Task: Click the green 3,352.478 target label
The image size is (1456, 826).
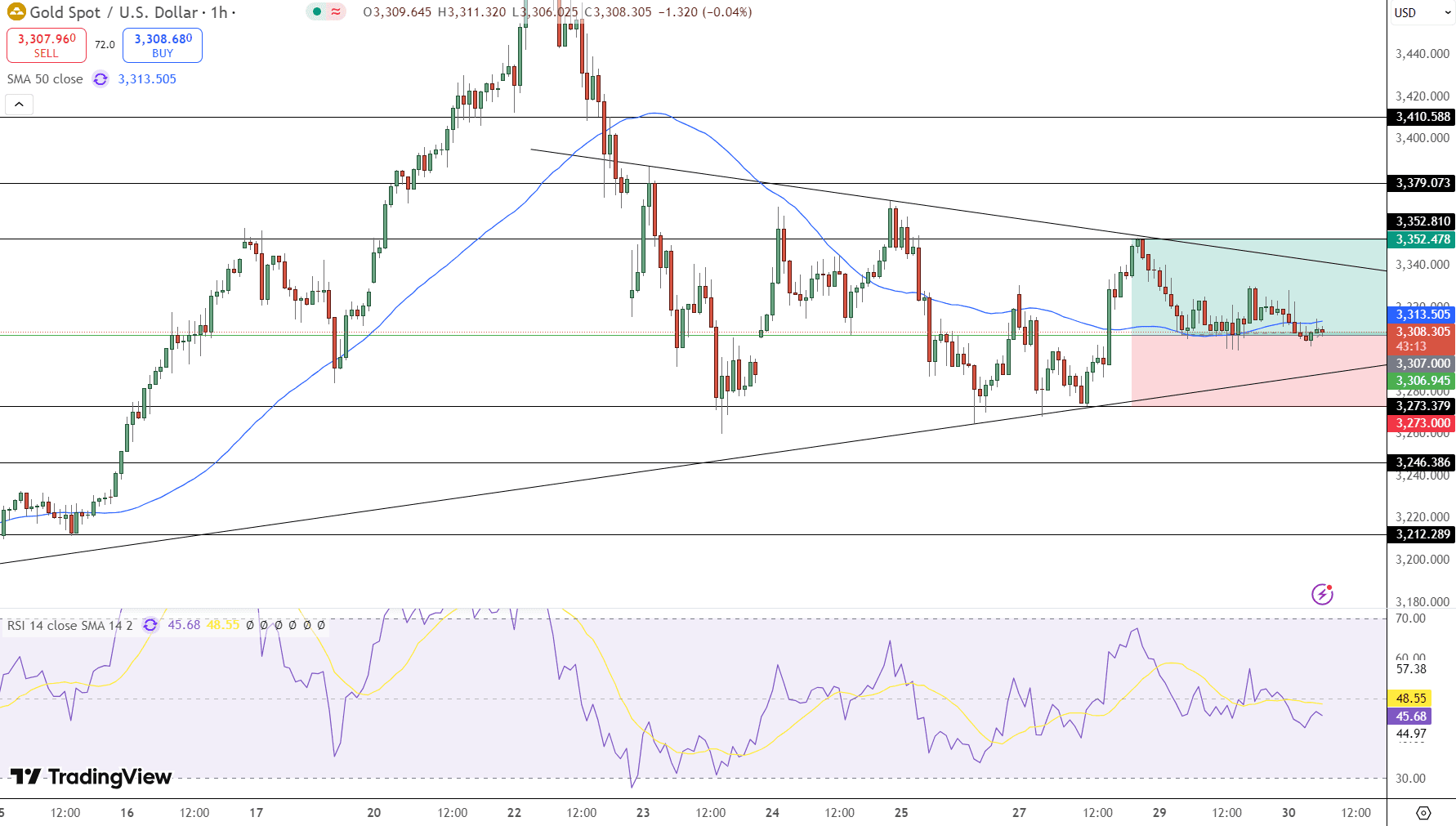Action: point(1422,239)
